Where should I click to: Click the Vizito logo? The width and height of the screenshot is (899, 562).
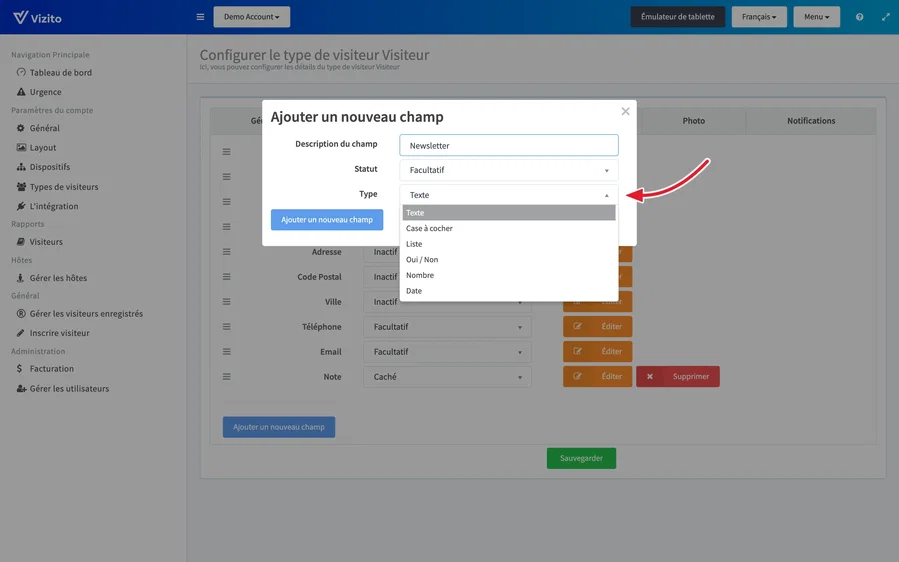(x=37, y=17)
